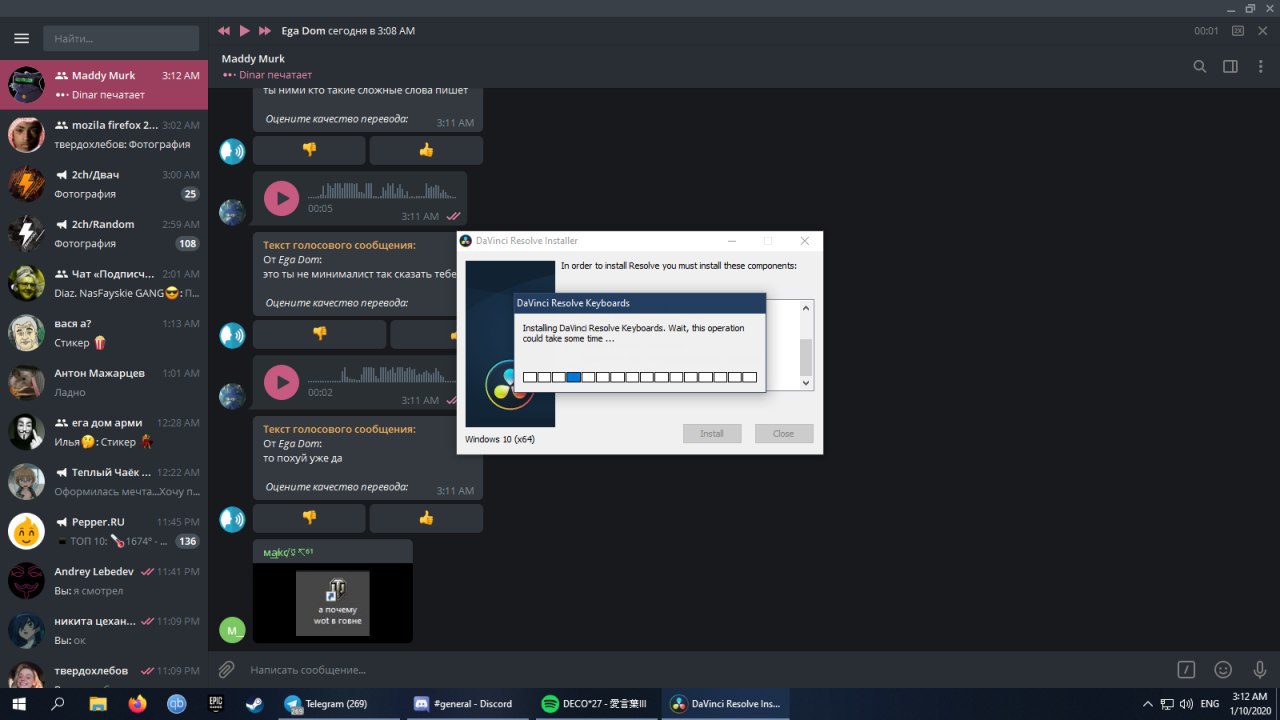Launch Firefox from the taskbar
Image resolution: width=1280 pixels, height=720 pixels.
click(137, 704)
